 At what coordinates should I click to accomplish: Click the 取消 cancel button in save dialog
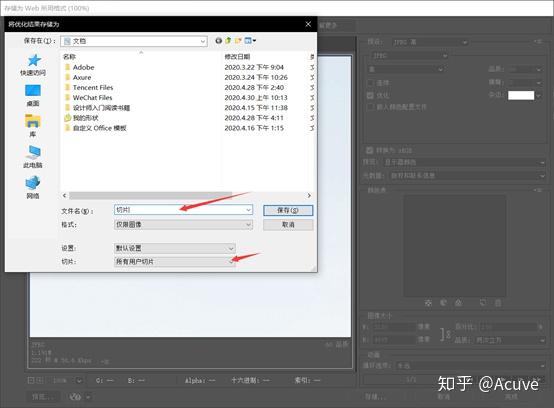coord(288,225)
